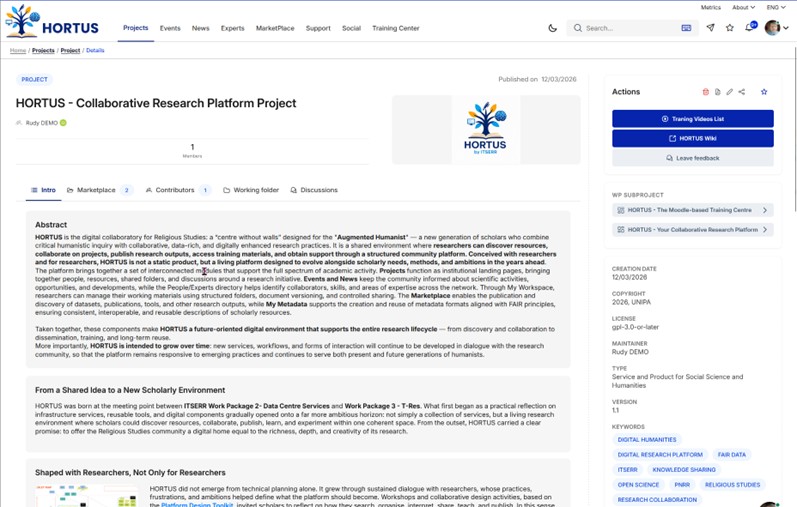Open favorites star in top bar

click(730, 27)
